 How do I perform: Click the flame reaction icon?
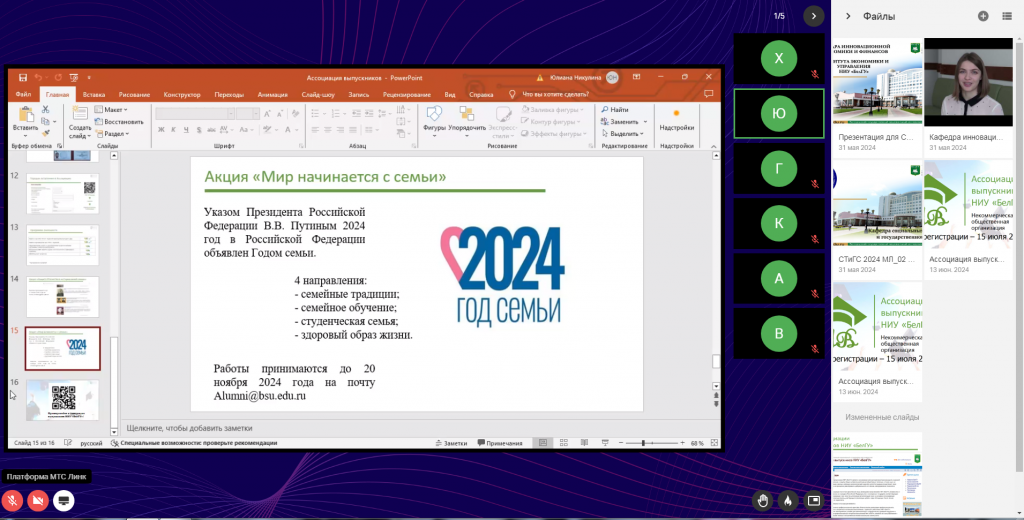[x=788, y=501]
